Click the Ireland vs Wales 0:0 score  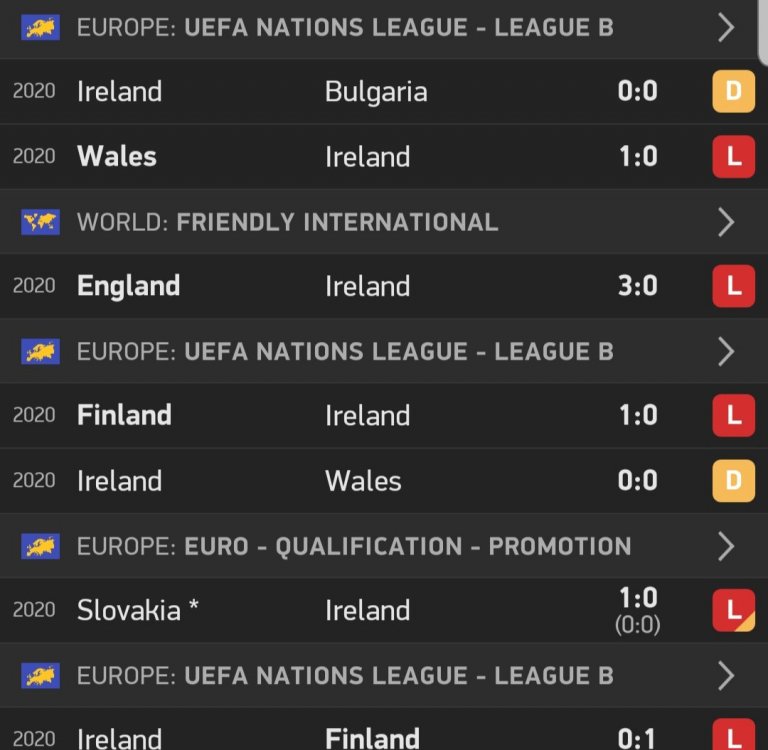pos(638,481)
